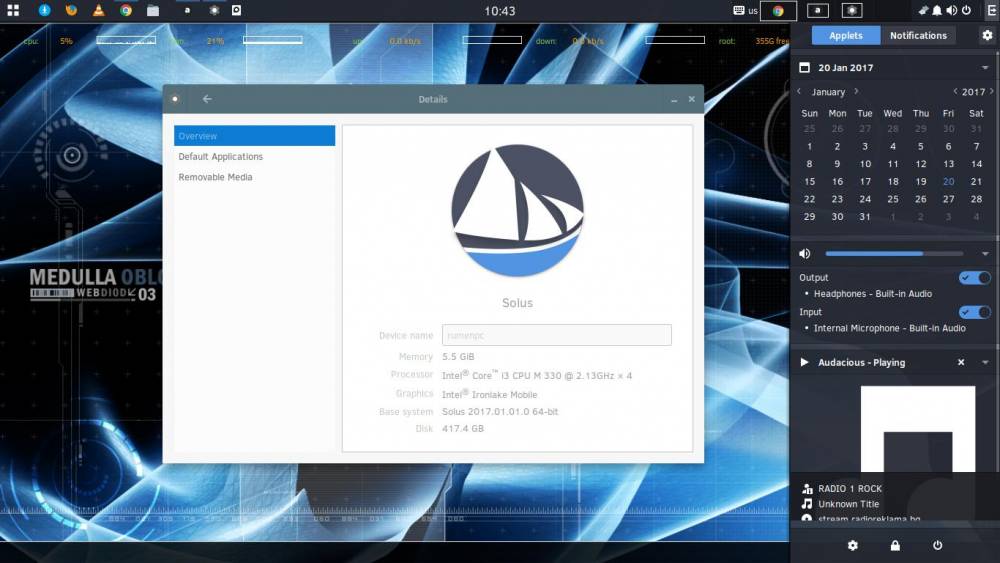This screenshot has height=563, width=1000.
Task: Switch to the Audacious workspace thumbnail
Action: pyautogui.click(x=818, y=10)
